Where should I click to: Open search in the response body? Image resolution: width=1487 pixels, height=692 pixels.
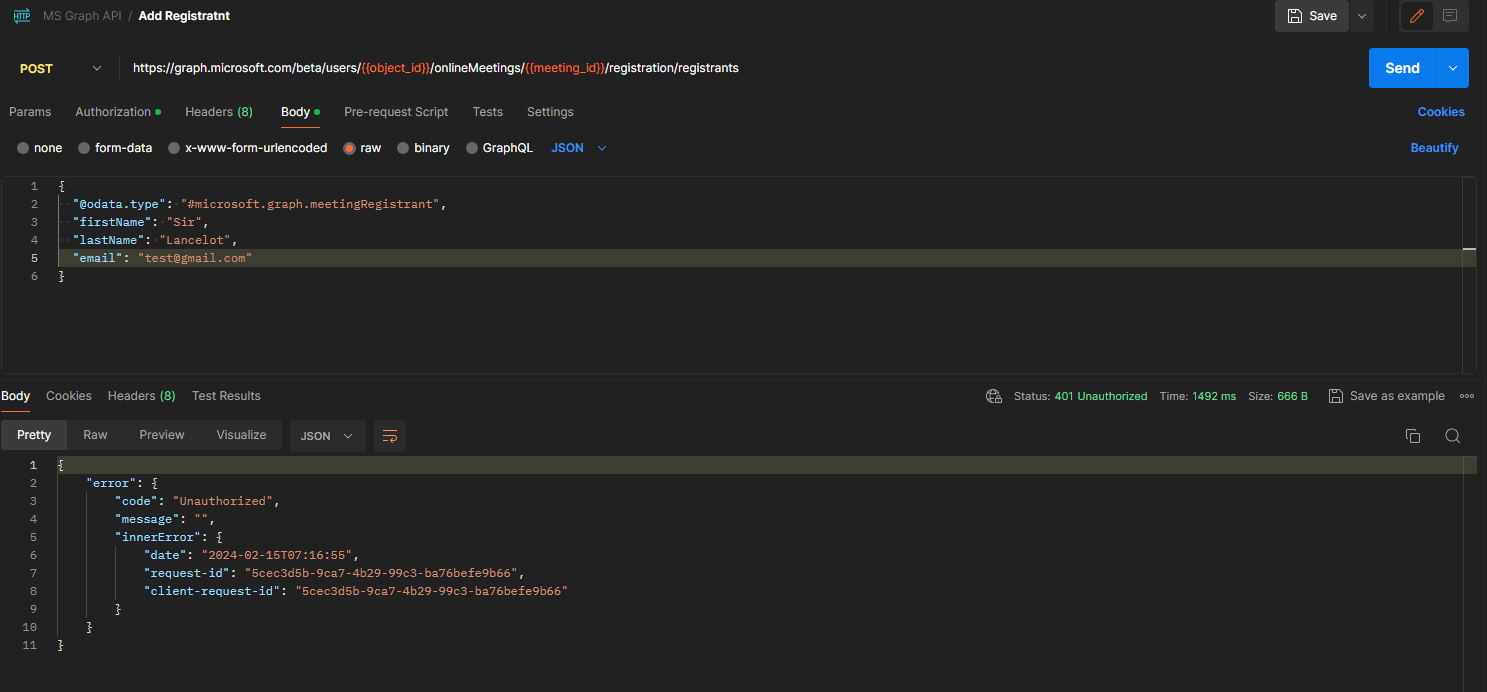[1453, 435]
